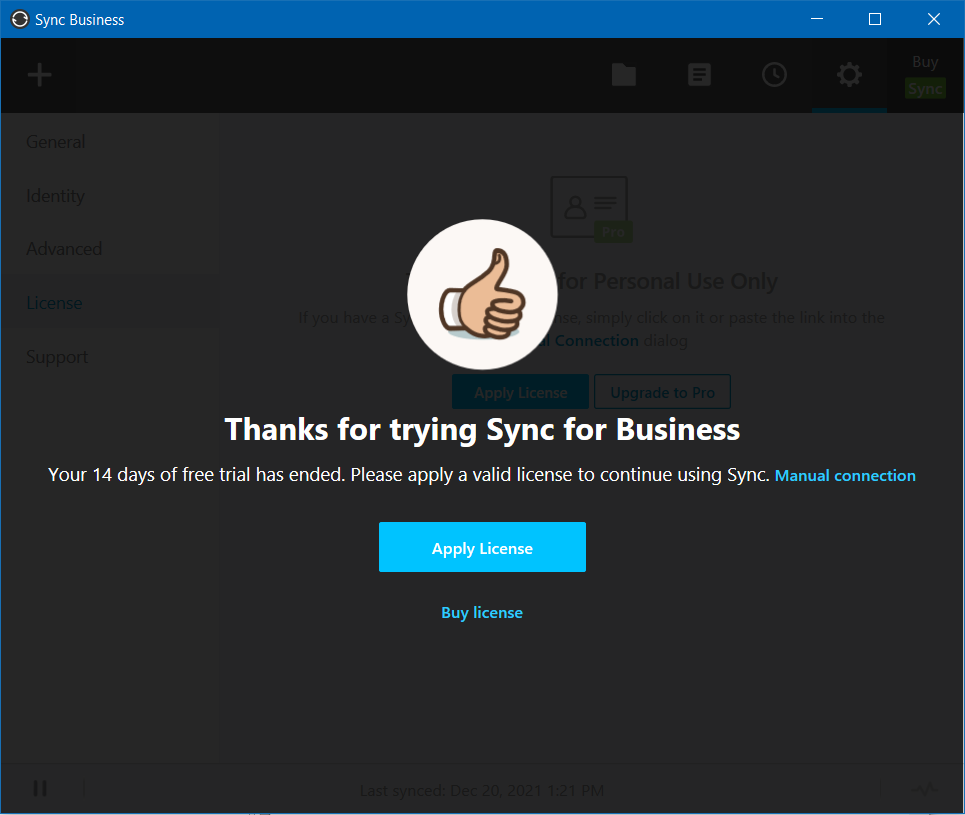
Task: Show the history clock icon
Action: coord(774,75)
